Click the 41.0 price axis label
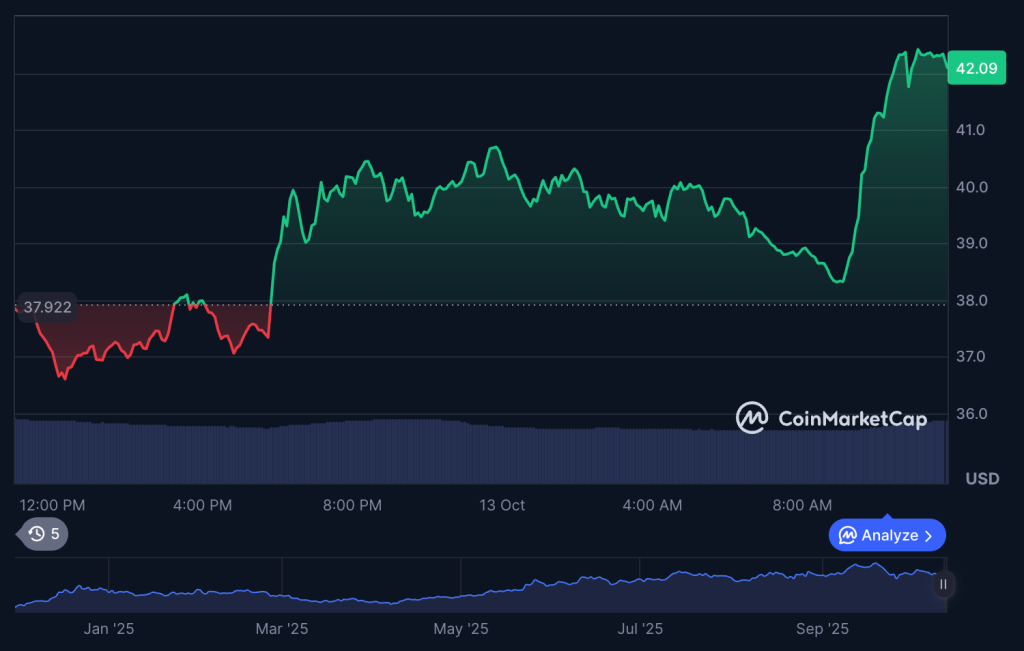This screenshot has height=651, width=1024. pyautogui.click(x=971, y=130)
